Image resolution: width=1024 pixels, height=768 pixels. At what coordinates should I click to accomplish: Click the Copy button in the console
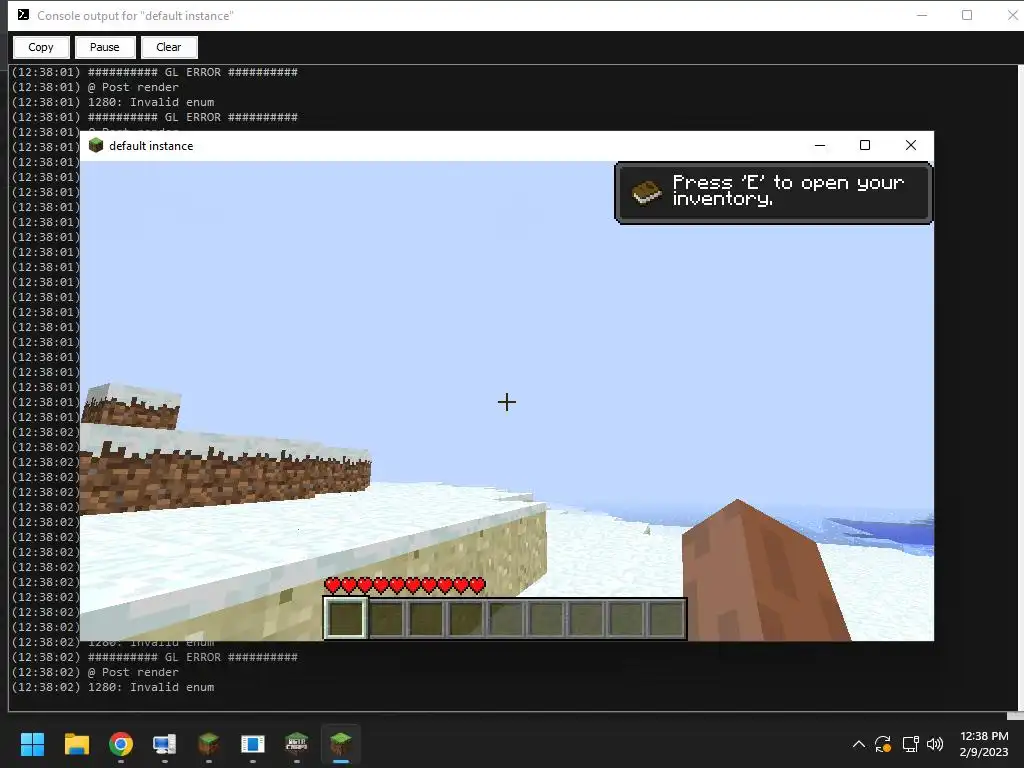click(x=40, y=47)
